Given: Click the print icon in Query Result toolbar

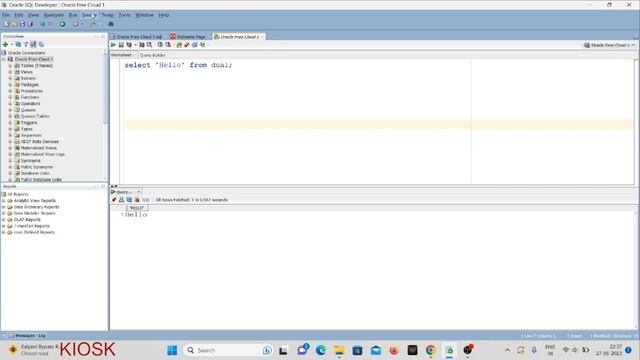Looking at the screenshot, I should pyautogui.click(x=121, y=200).
